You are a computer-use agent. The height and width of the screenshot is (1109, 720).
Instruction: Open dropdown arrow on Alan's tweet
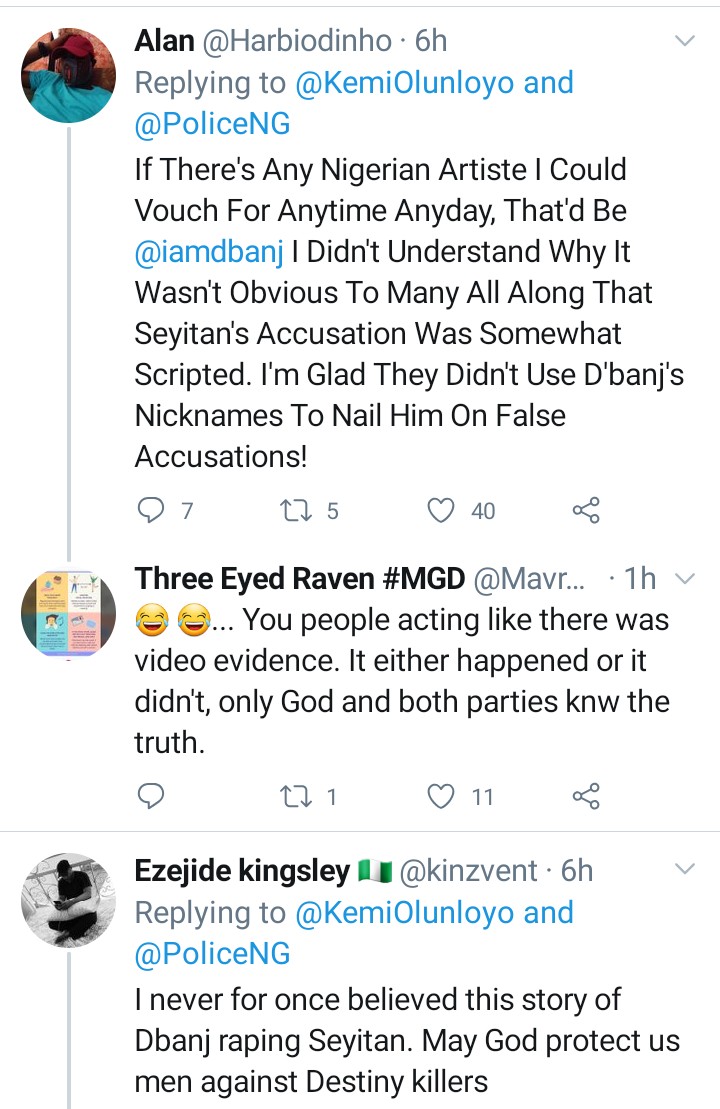pos(685,41)
